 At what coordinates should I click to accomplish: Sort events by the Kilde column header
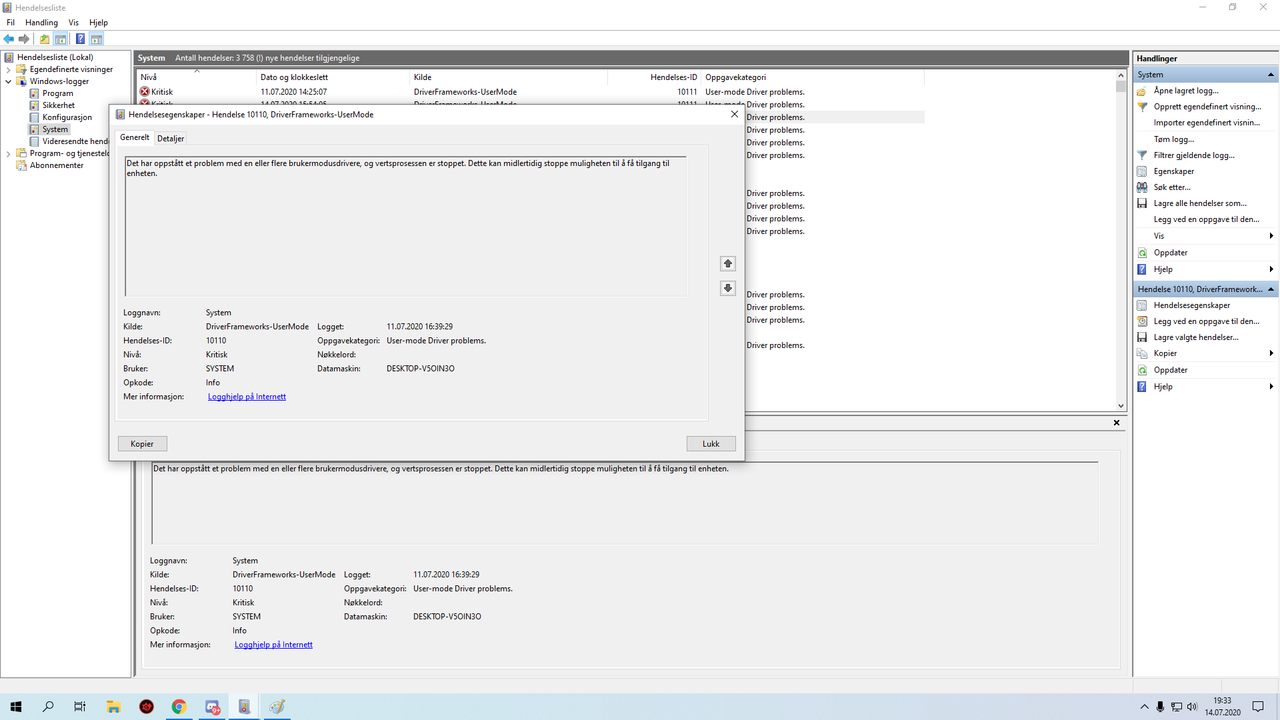[x=508, y=77]
